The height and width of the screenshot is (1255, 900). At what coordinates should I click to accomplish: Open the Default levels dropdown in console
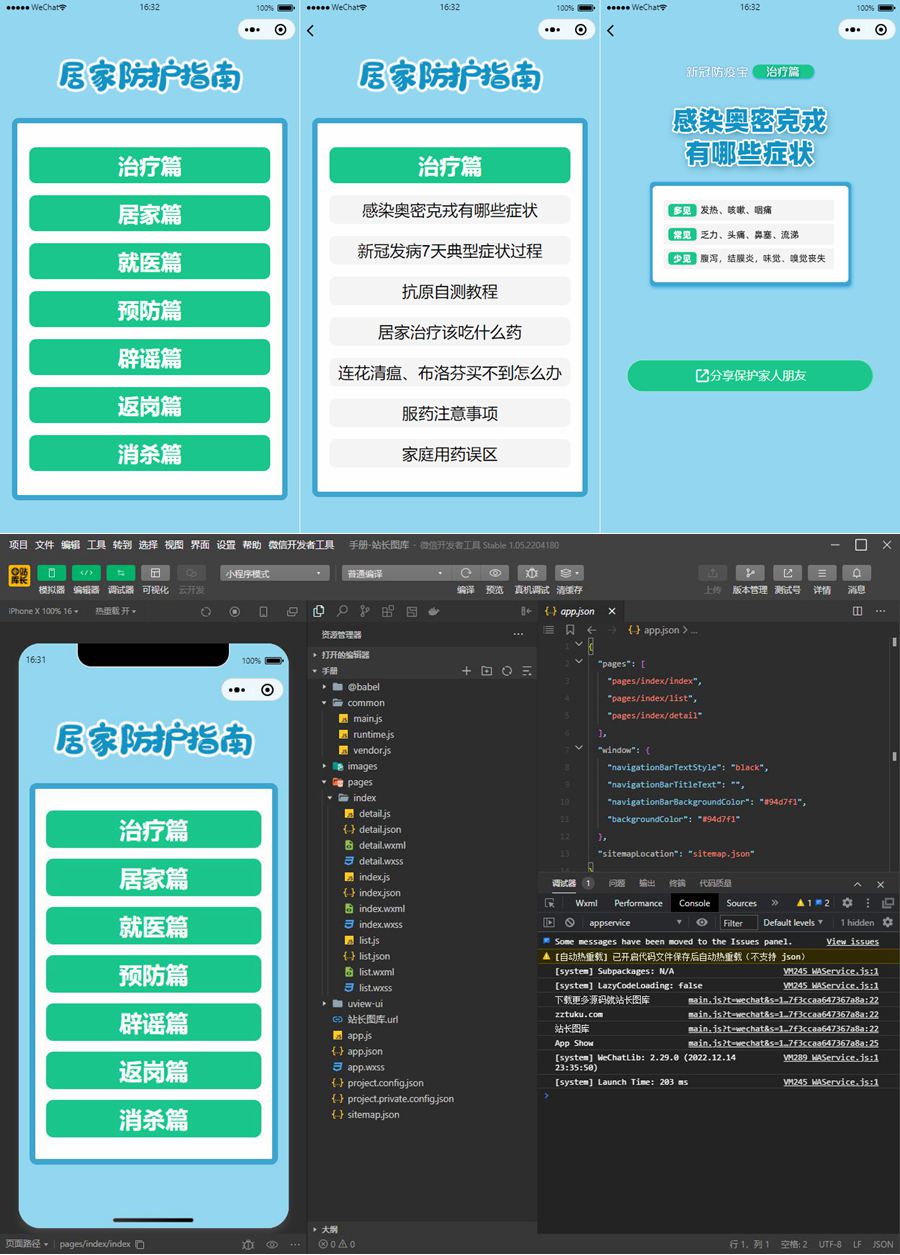(793, 923)
